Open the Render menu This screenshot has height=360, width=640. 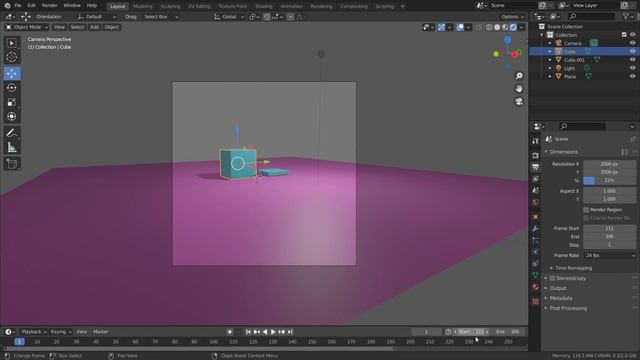tap(49, 6)
